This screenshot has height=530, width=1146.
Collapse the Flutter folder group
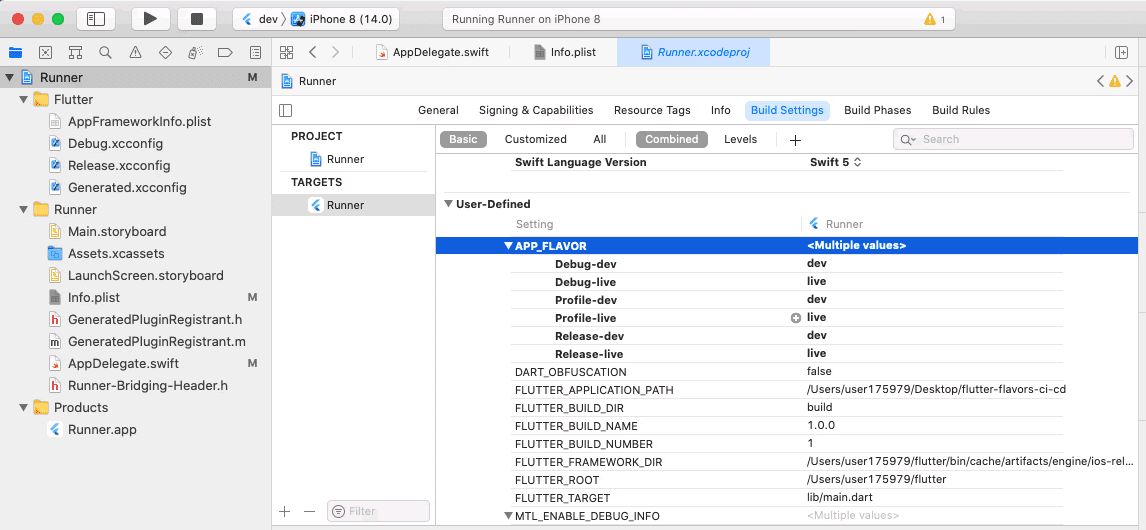[x=24, y=99]
